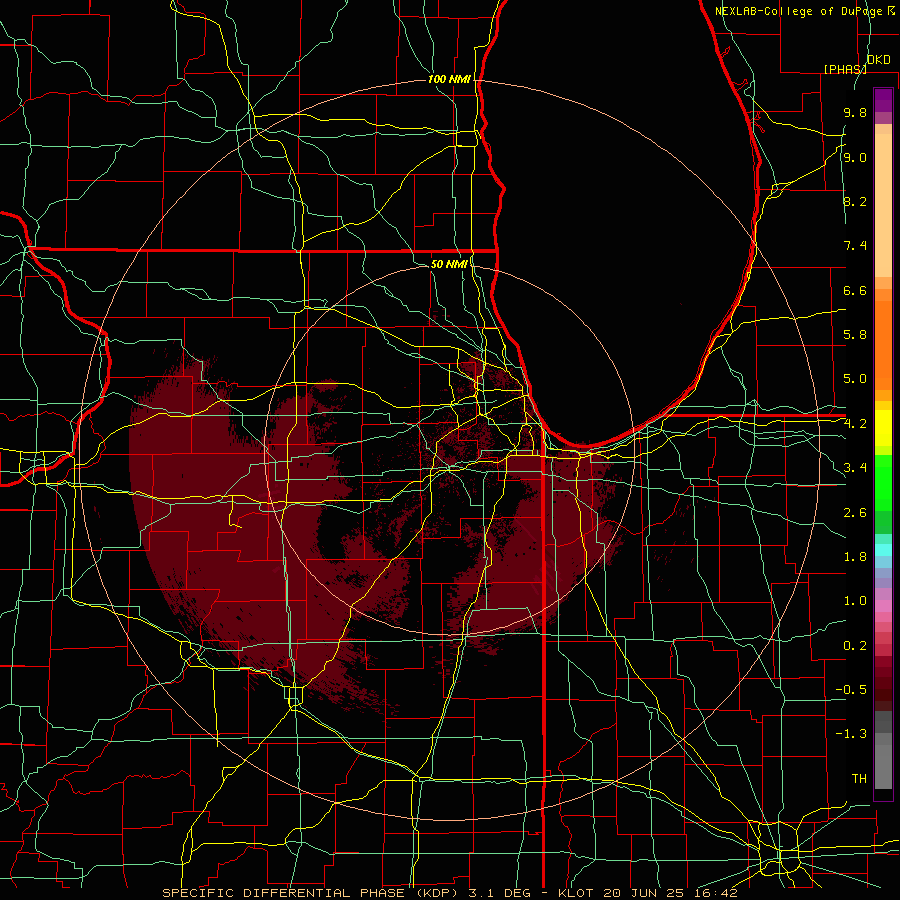
Task: Click the 8.2 legend value
Action: click(855, 201)
